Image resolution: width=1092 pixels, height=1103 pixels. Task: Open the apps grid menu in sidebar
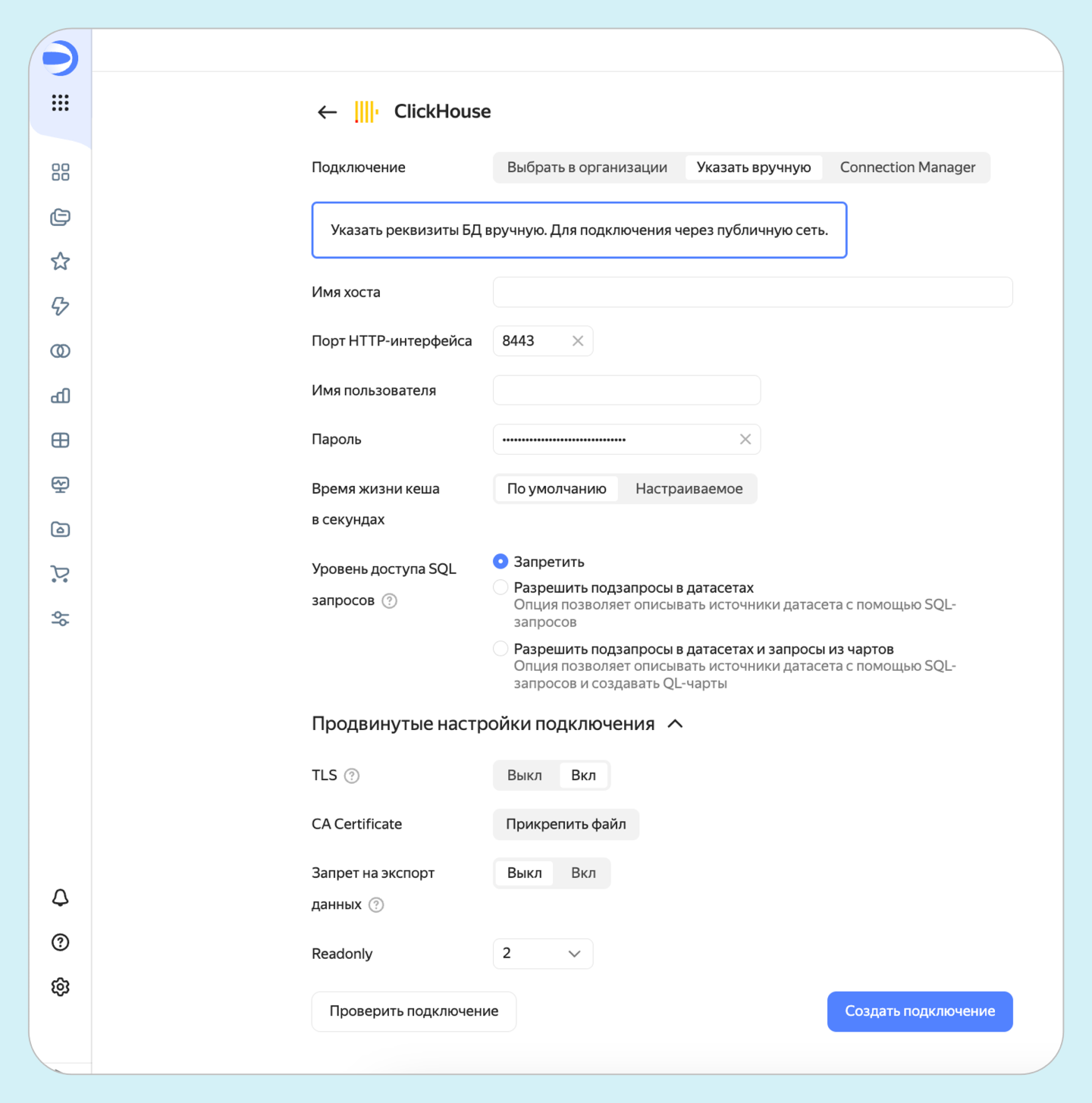tap(60, 103)
